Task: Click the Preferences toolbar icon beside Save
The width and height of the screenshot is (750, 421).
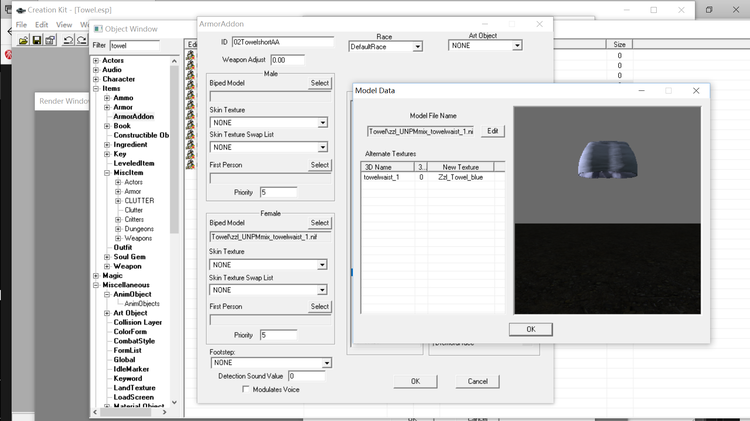Action: click(x=50, y=40)
